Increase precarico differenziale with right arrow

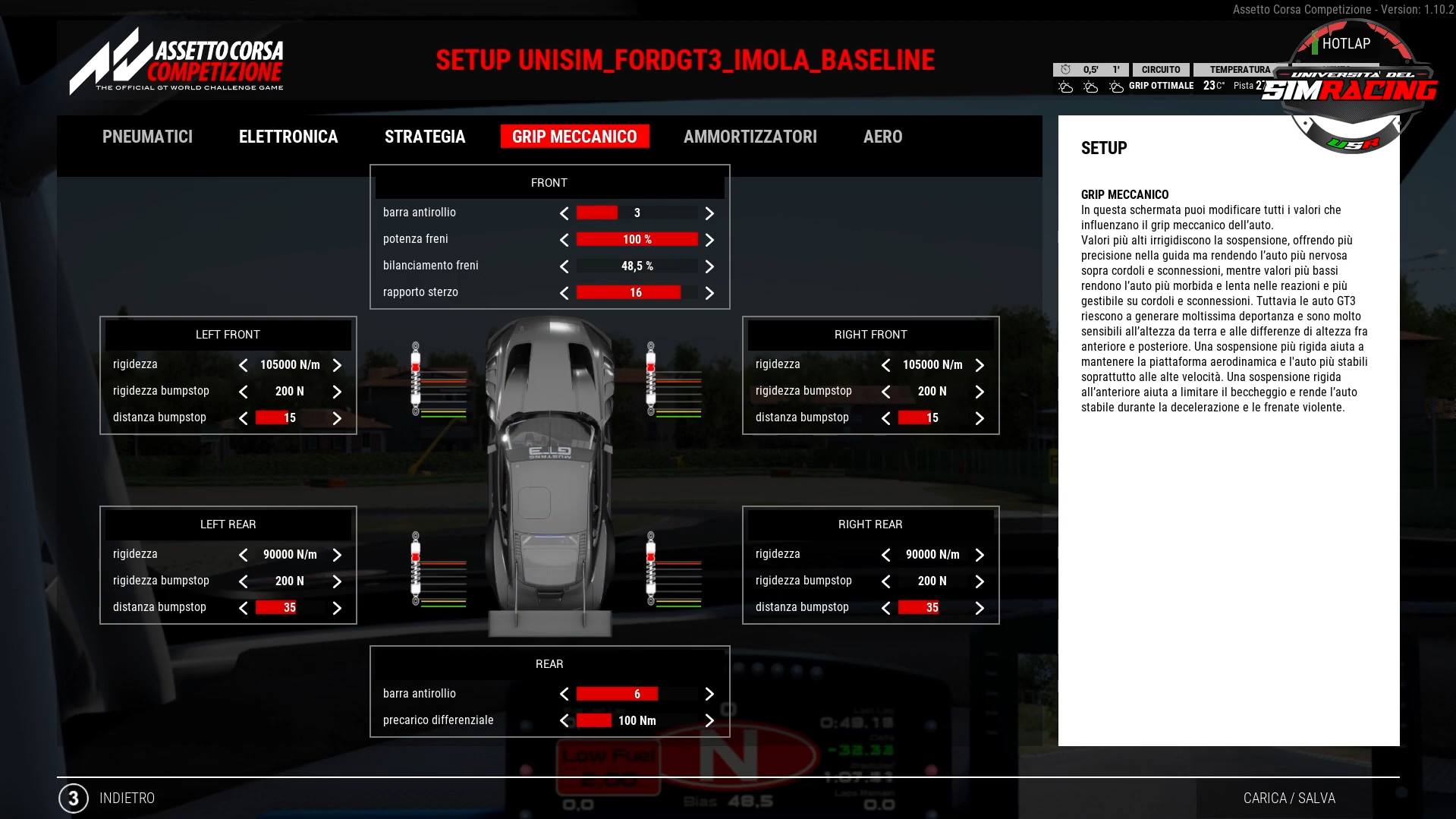click(709, 720)
